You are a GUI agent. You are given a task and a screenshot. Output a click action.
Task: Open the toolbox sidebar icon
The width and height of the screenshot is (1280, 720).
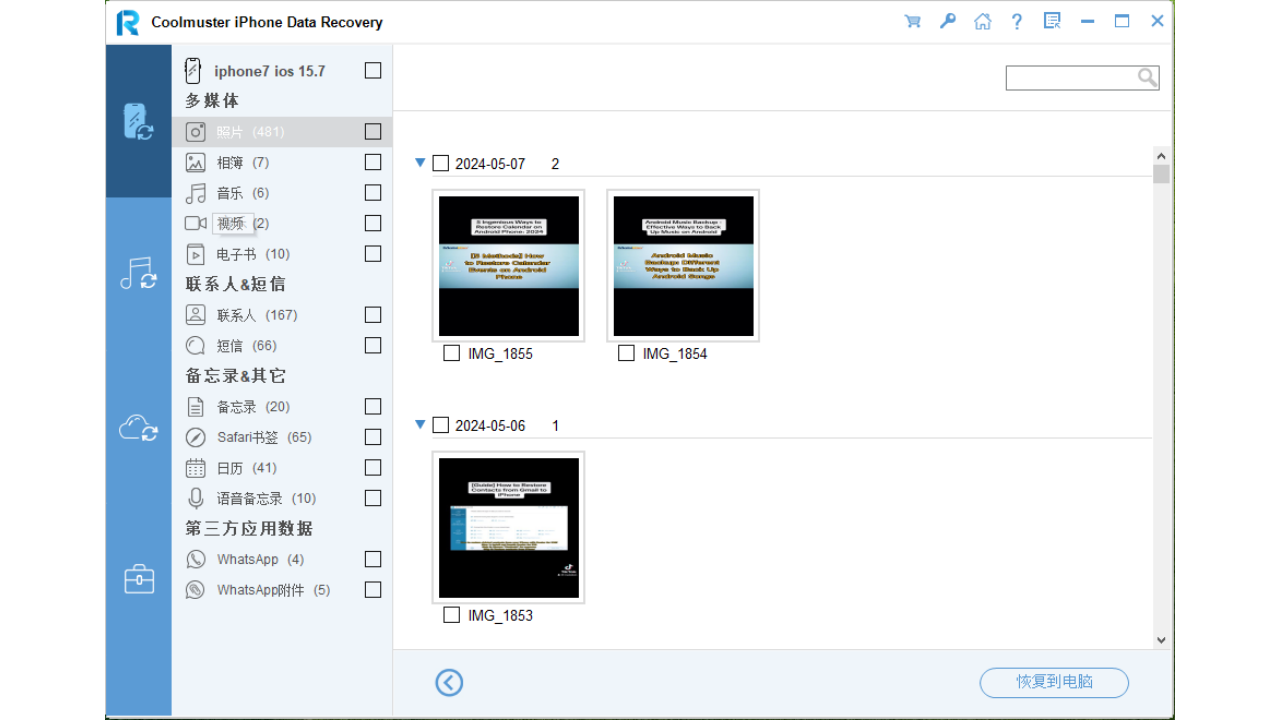click(138, 578)
